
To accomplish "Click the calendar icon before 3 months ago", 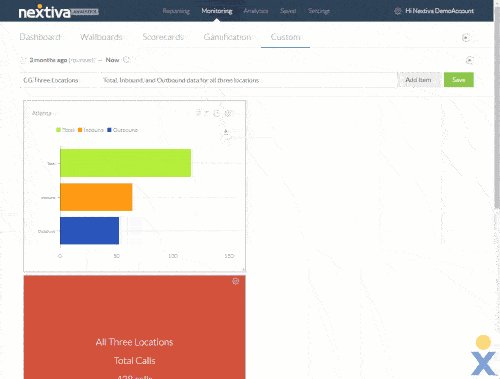I will [x=23, y=60].
